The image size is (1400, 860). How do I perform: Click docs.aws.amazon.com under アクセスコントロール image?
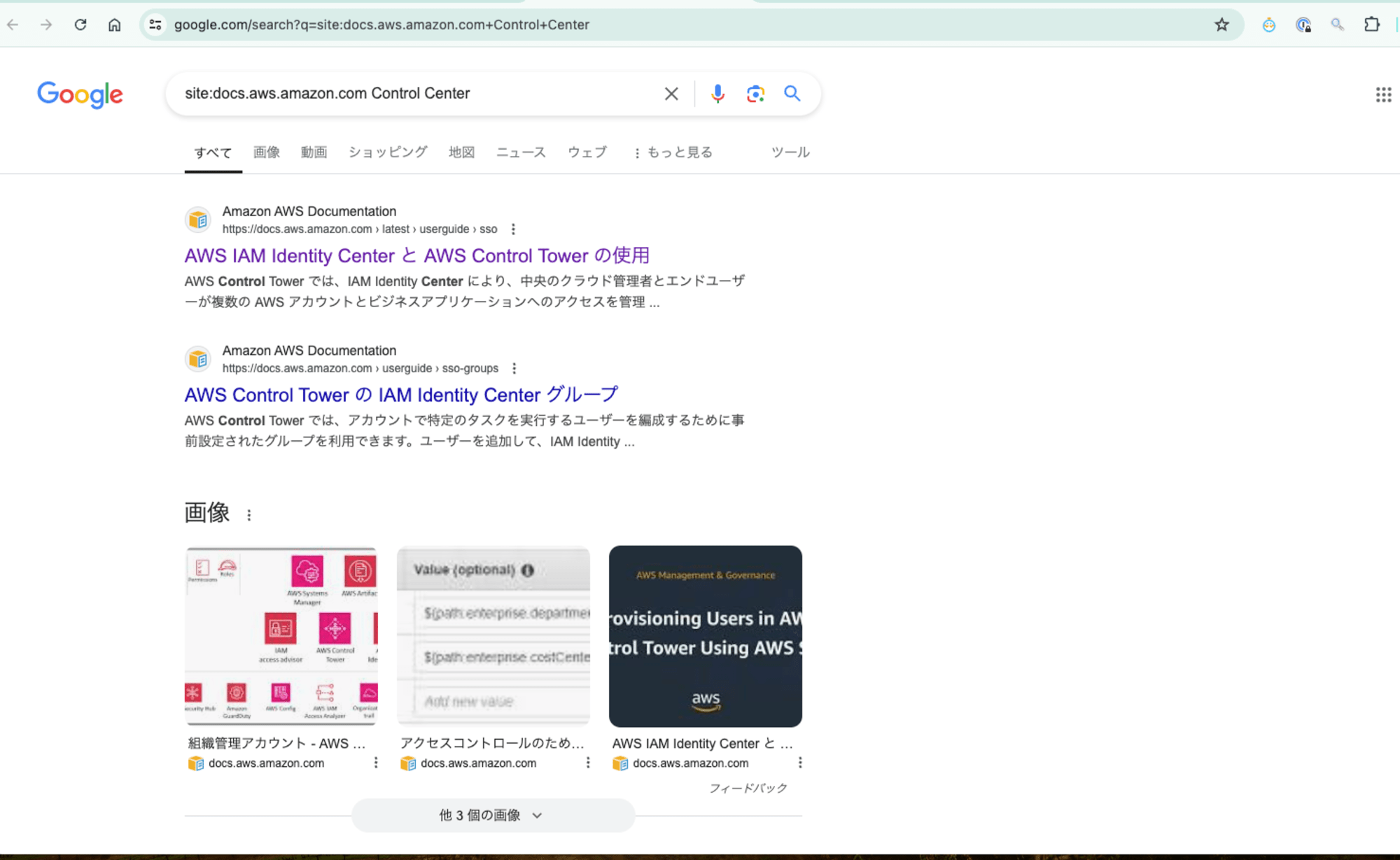pos(479,763)
